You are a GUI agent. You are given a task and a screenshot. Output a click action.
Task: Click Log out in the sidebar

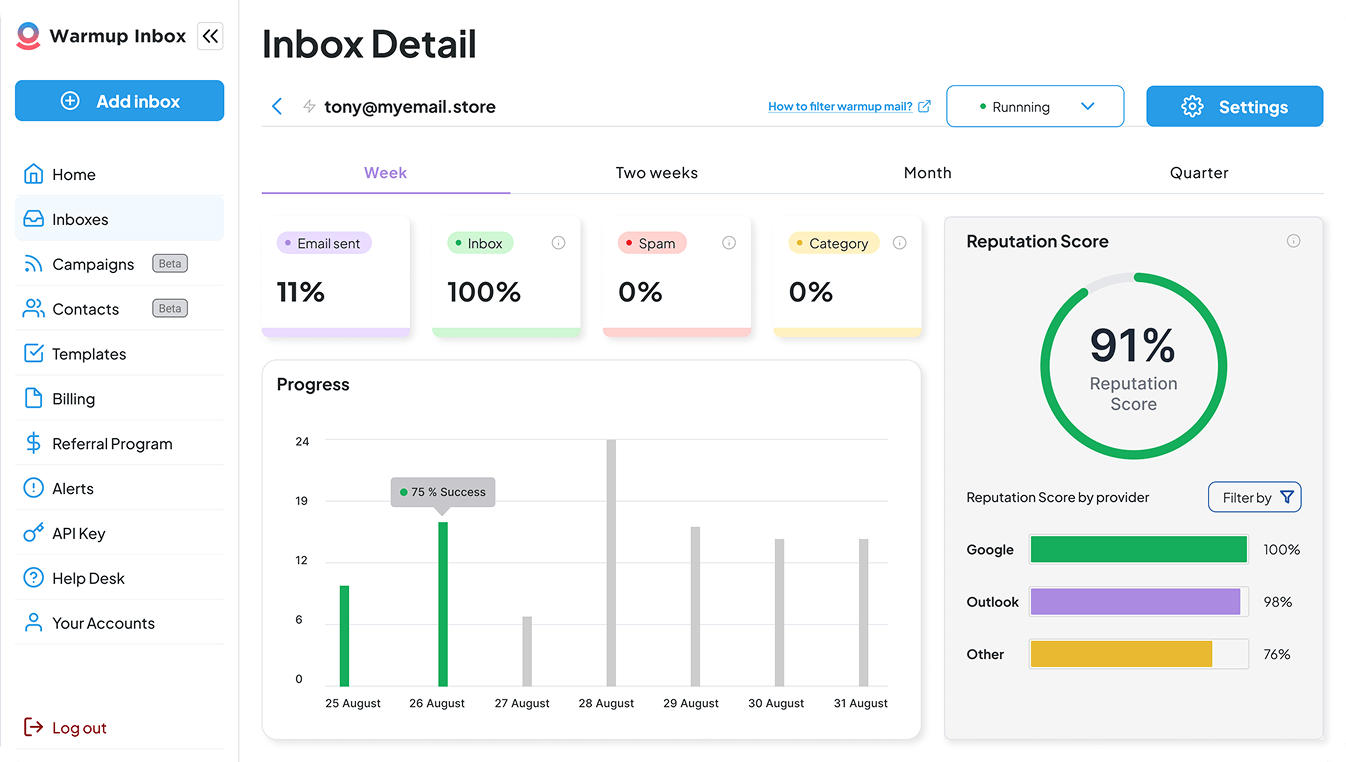click(x=79, y=728)
